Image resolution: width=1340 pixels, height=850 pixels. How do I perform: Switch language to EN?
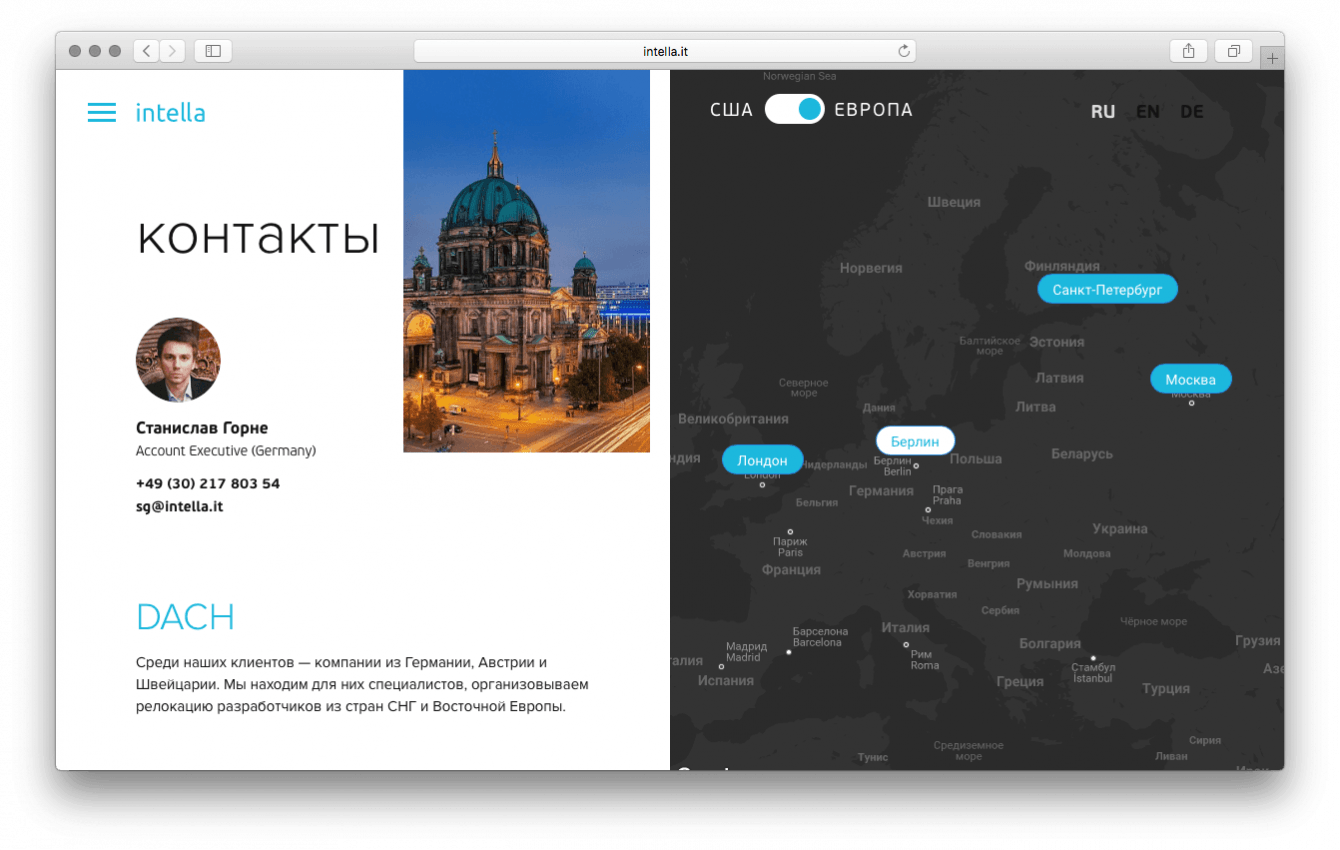point(1148,112)
